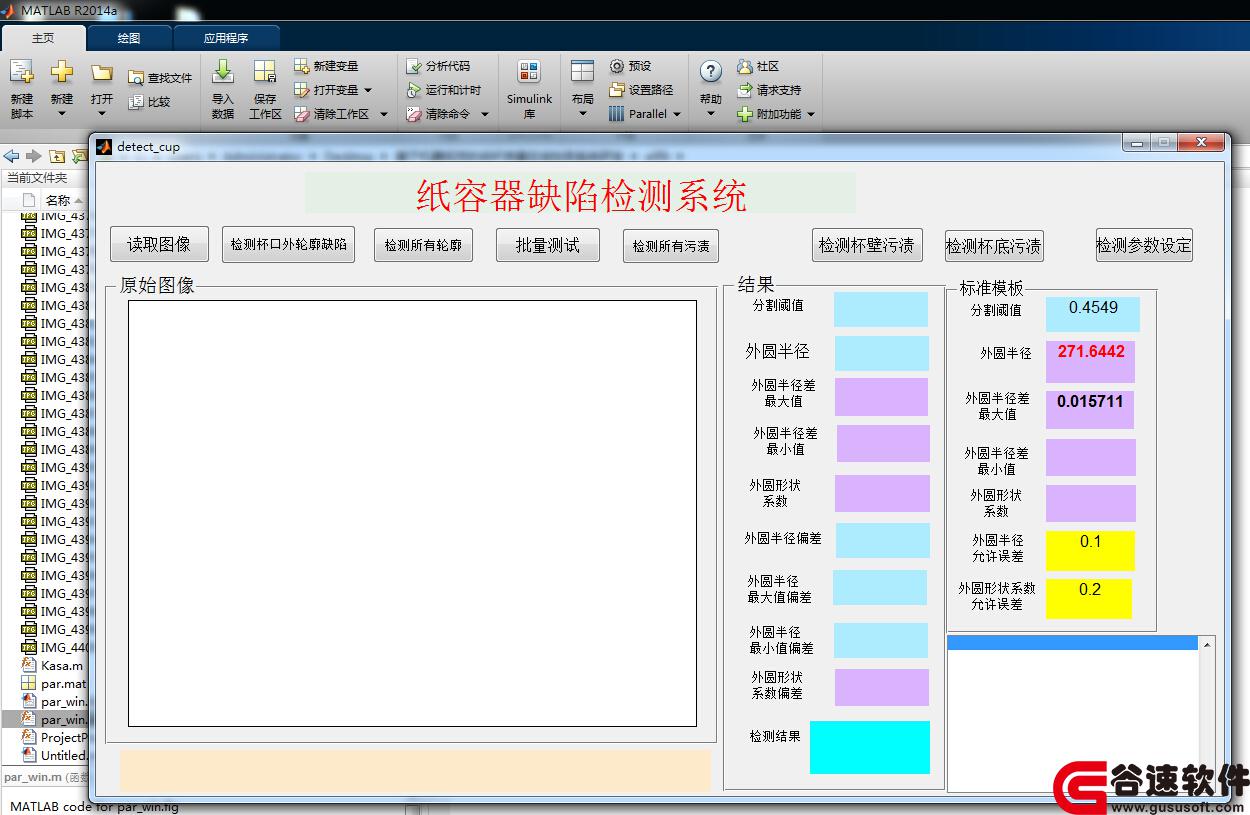Click the 检测杯口外轮廓缺陷 button
The height and width of the screenshot is (815, 1250).
289,244
